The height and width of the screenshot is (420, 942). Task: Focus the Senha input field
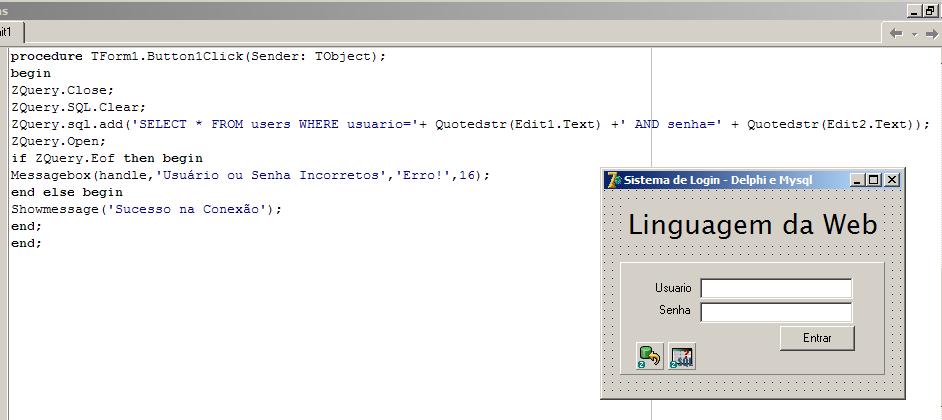point(776,312)
